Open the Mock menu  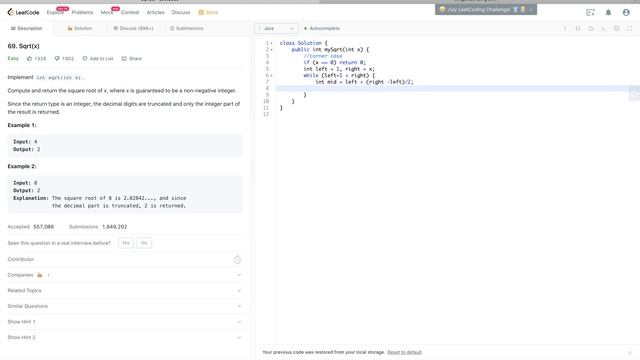click(x=107, y=12)
